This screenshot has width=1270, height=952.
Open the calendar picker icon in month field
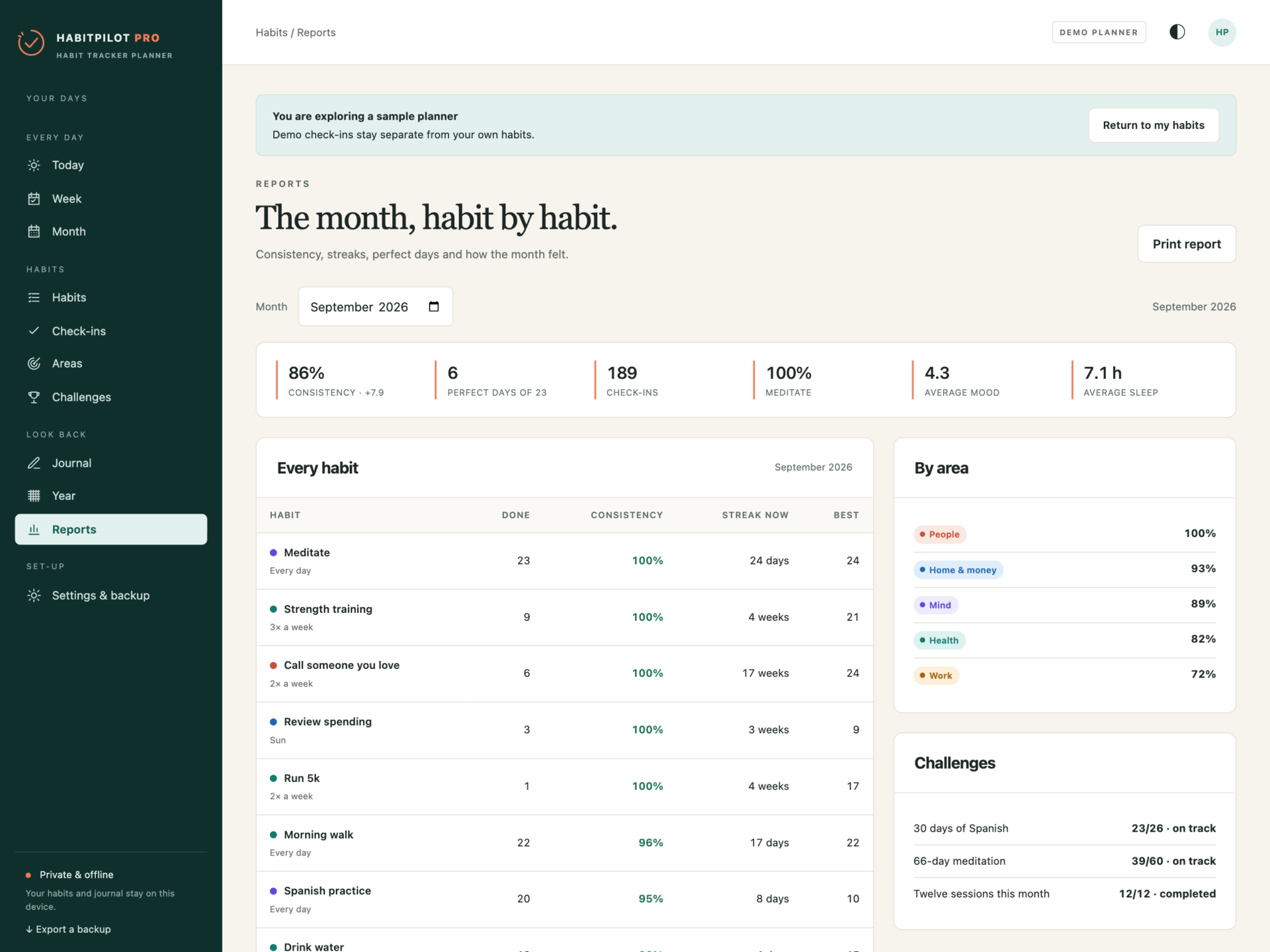[x=434, y=307]
